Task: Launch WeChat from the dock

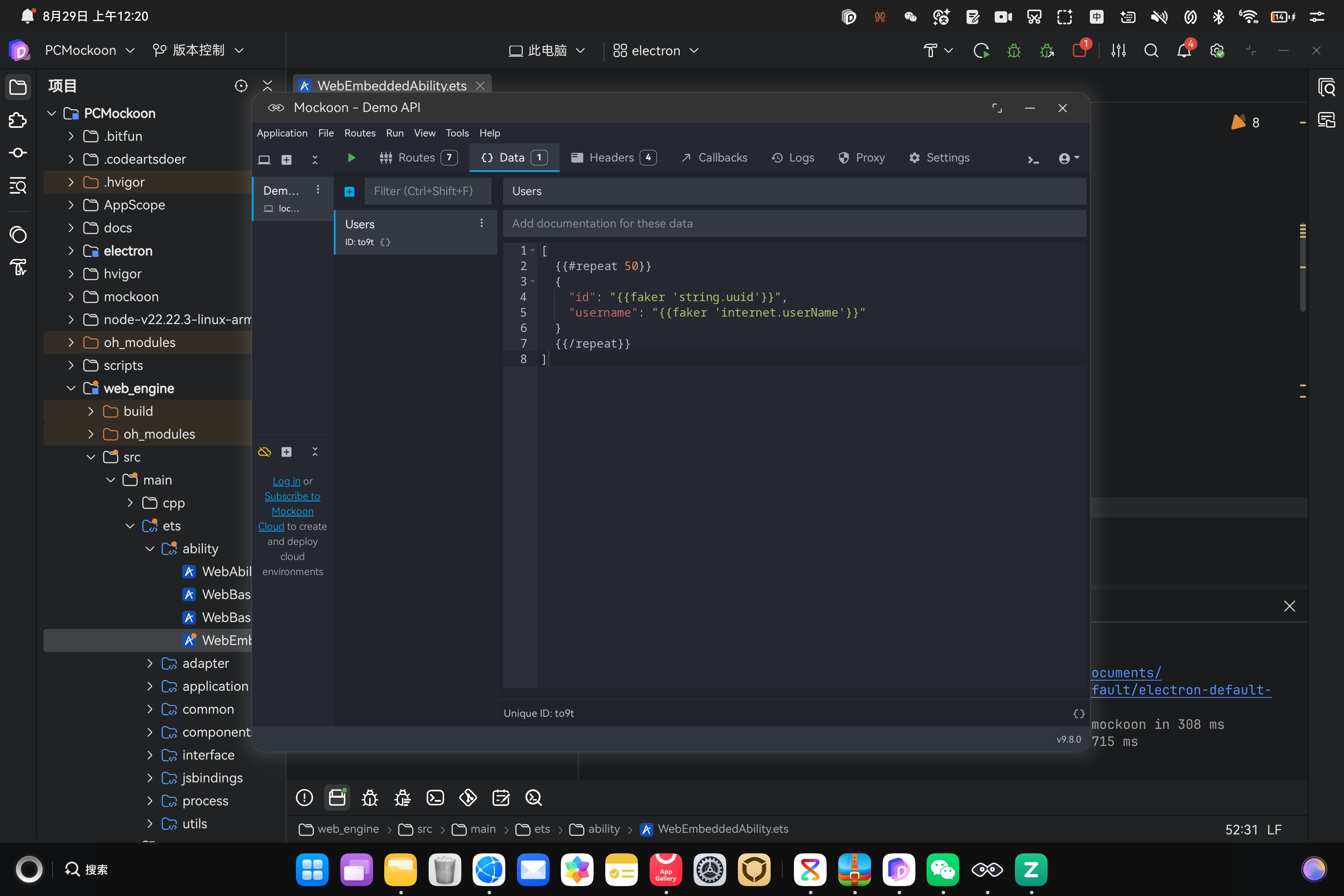Action: coord(943,870)
